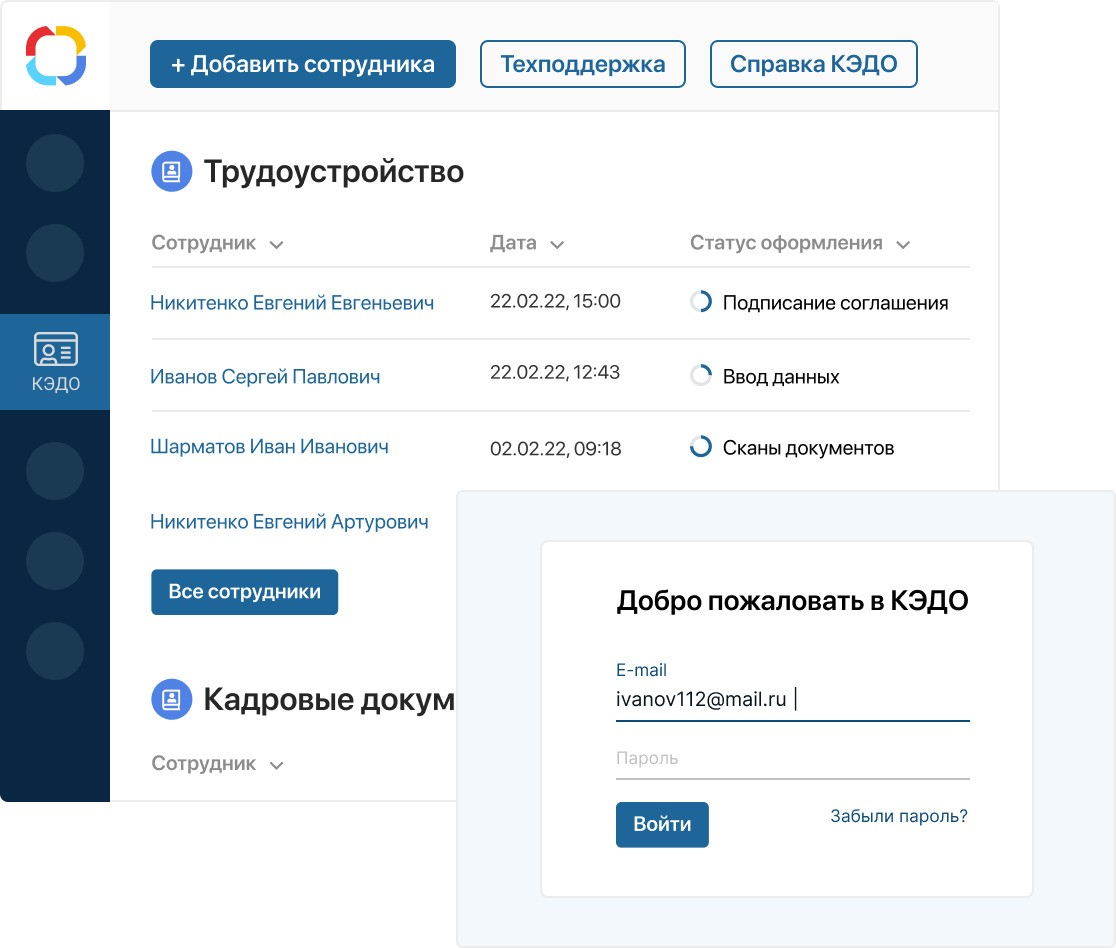Image resolution: width=1116 pixels, height=948 pixels.
Task: Click the company logo in the top-left corner
Action: coord(55,55)
